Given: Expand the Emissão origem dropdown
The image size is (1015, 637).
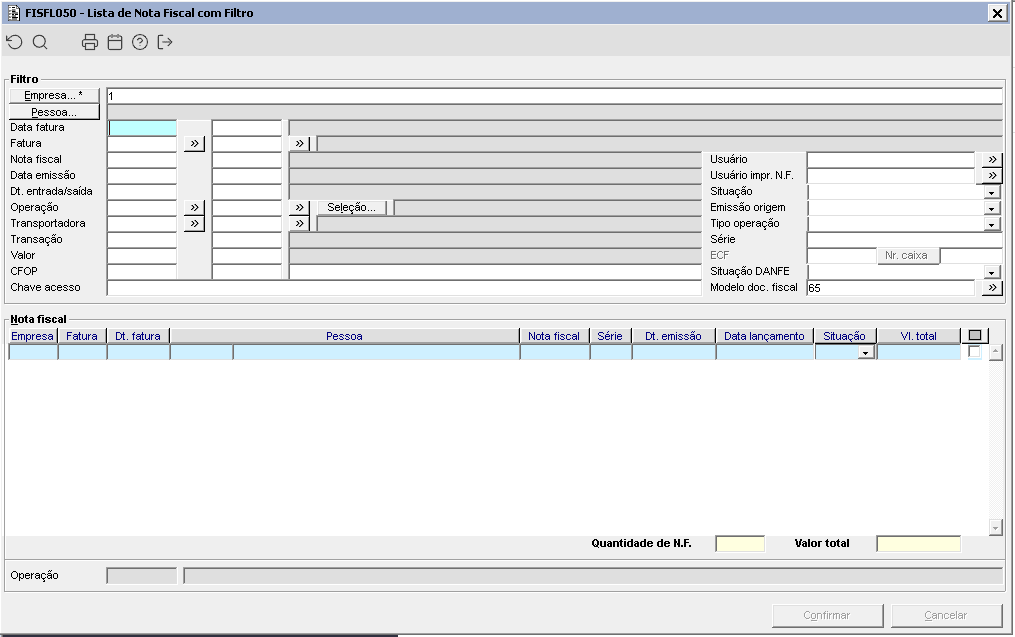Looking at the screenshot, I should point(991,208).
